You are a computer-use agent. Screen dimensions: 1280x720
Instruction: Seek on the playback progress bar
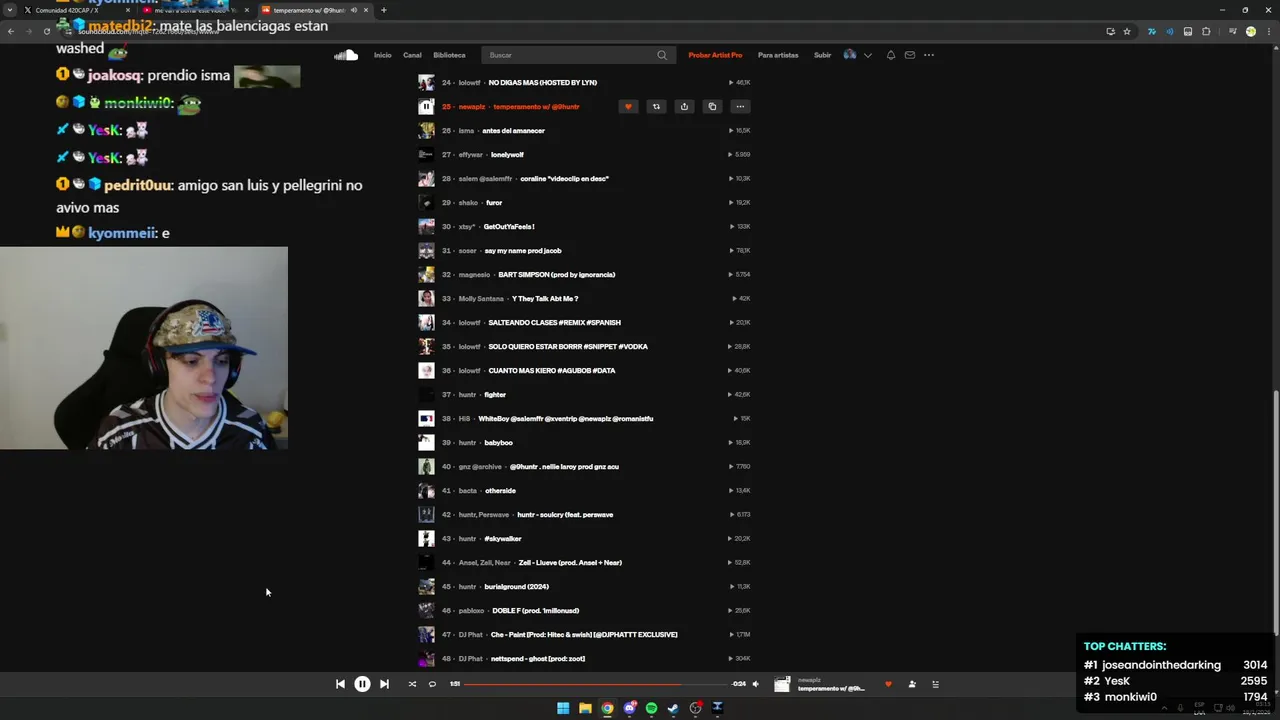click(596, 684)
